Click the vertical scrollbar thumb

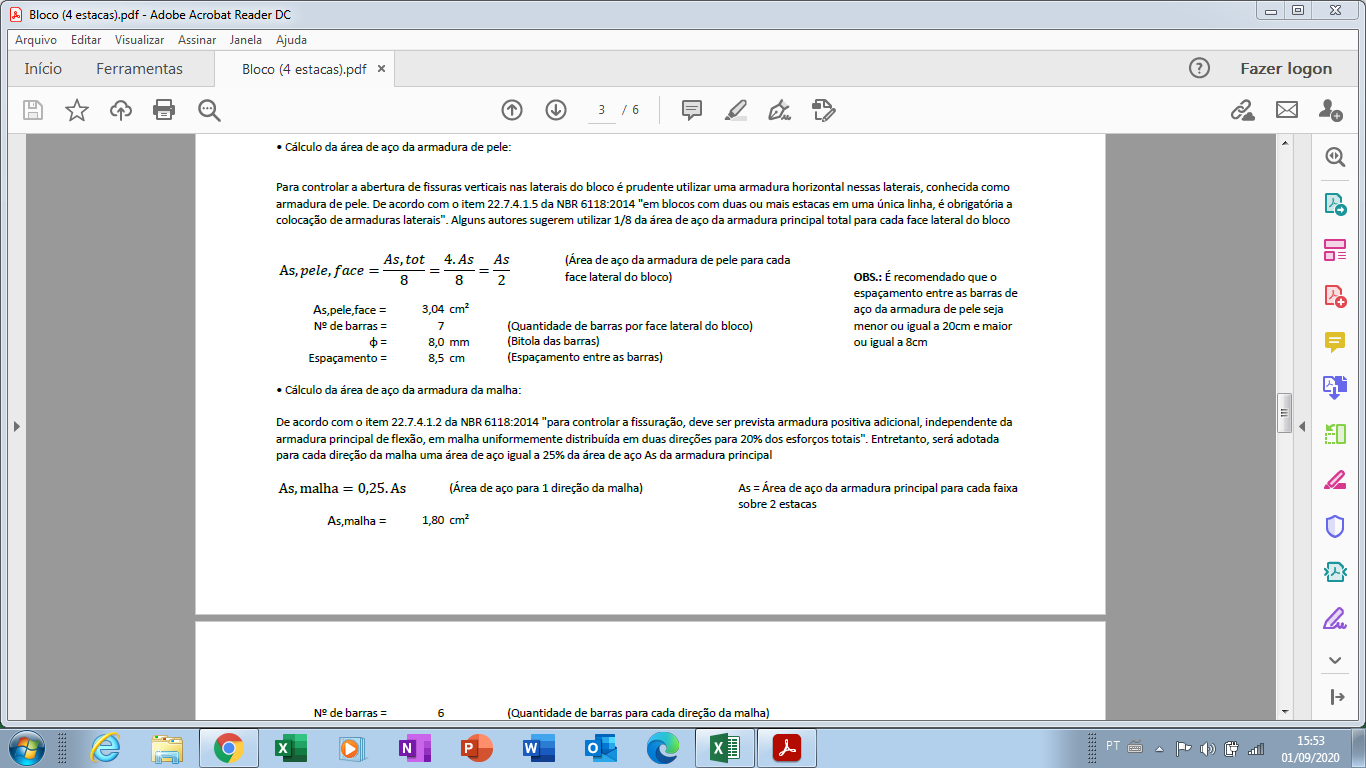[1285, 412]
